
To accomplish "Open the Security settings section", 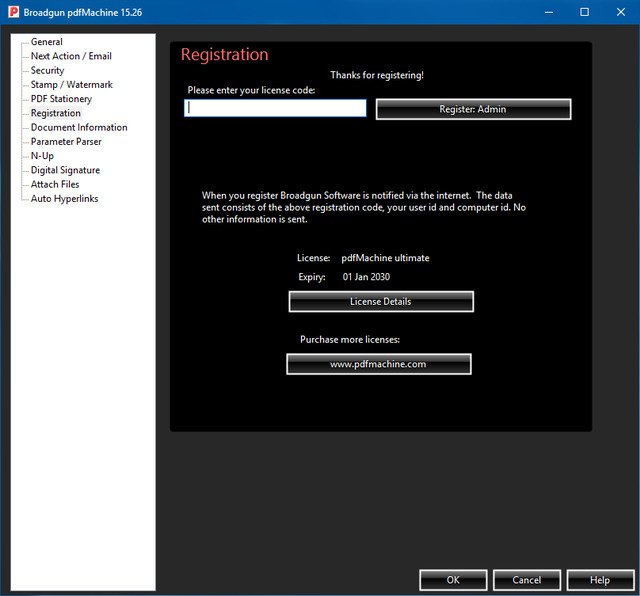I will tap(47, 71).
